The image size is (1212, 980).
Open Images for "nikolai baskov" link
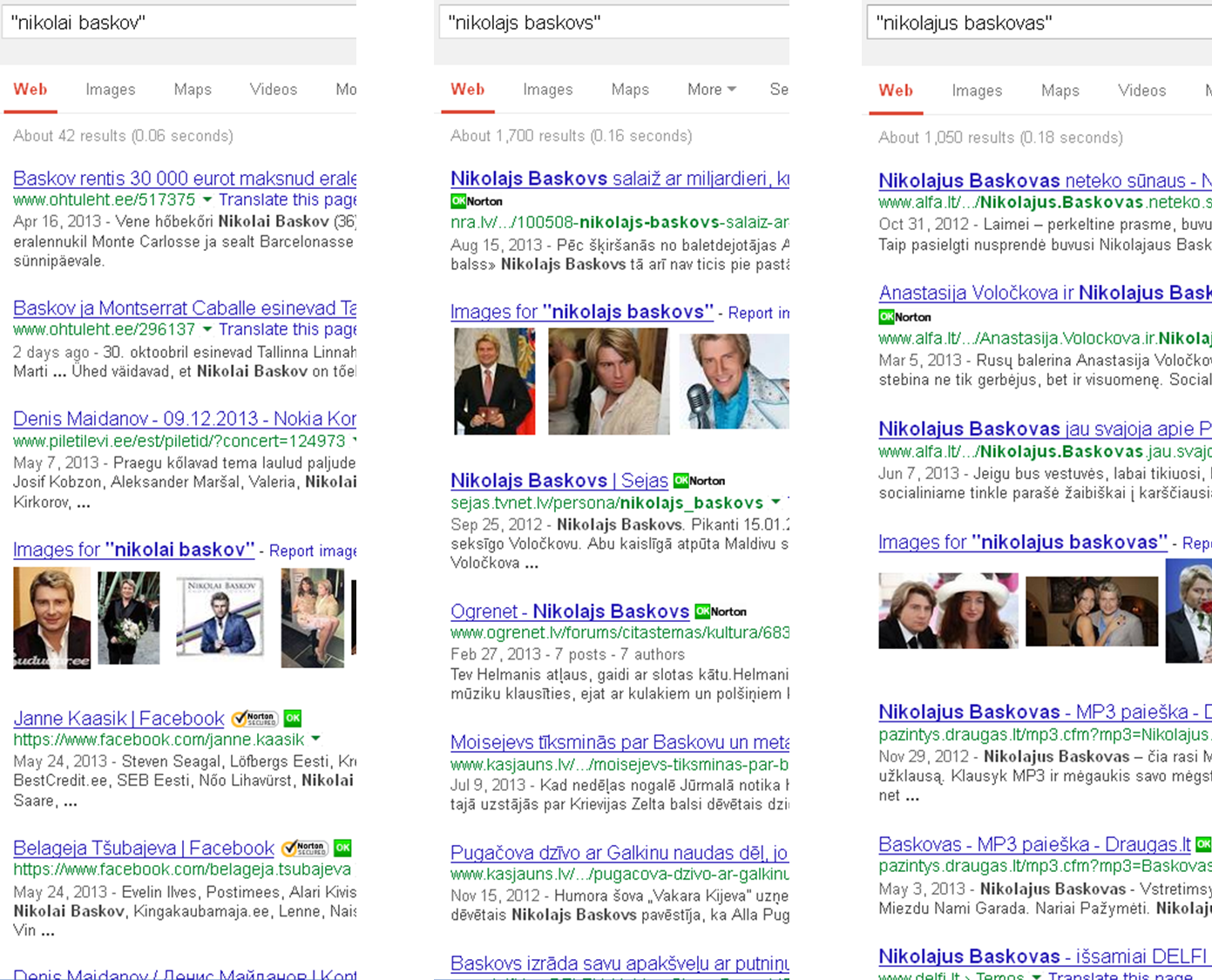pyautogui.click(x=134, y=550)
